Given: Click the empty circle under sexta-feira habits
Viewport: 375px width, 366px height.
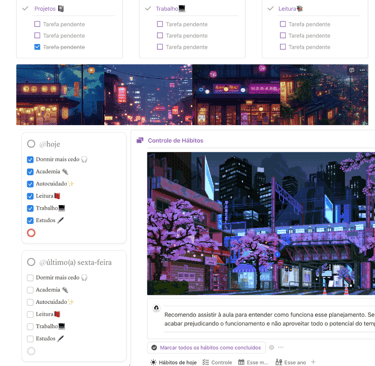Looking at the screenshot, I should [x=31, y=351].
